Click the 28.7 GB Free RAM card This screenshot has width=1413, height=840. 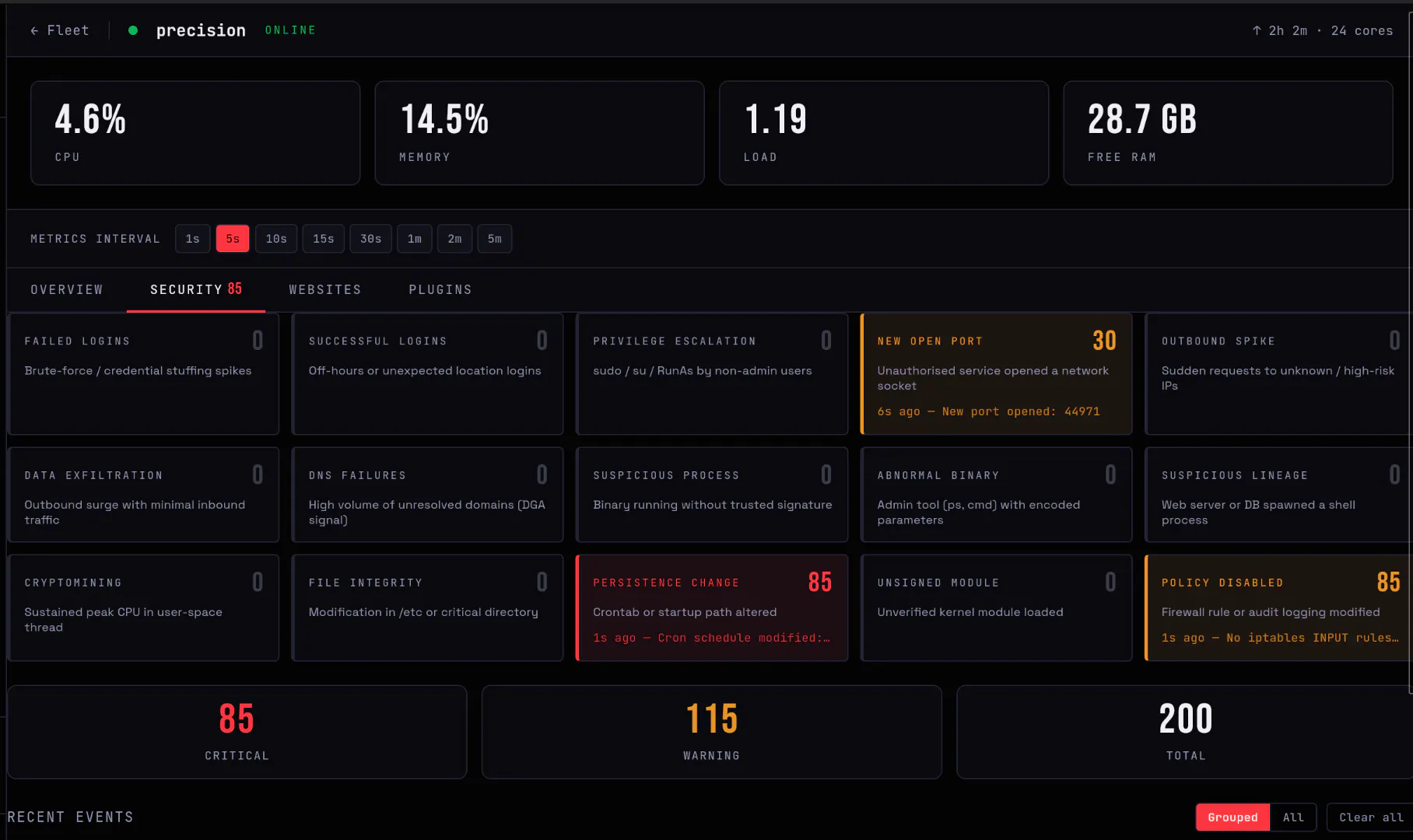point(1228,133)
